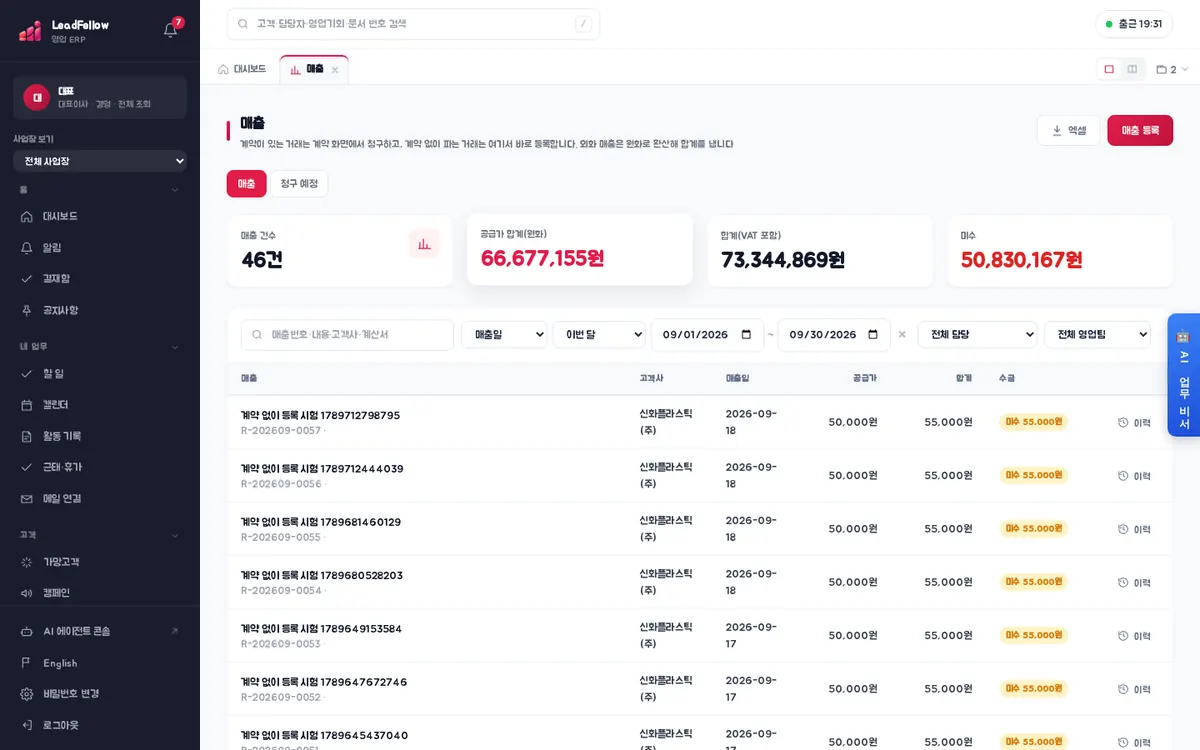Image resolution: width=1200 pixels, height=750 pixels.
Task: Click the 할 일 check icon in sidebar
Action: point(27,373)
